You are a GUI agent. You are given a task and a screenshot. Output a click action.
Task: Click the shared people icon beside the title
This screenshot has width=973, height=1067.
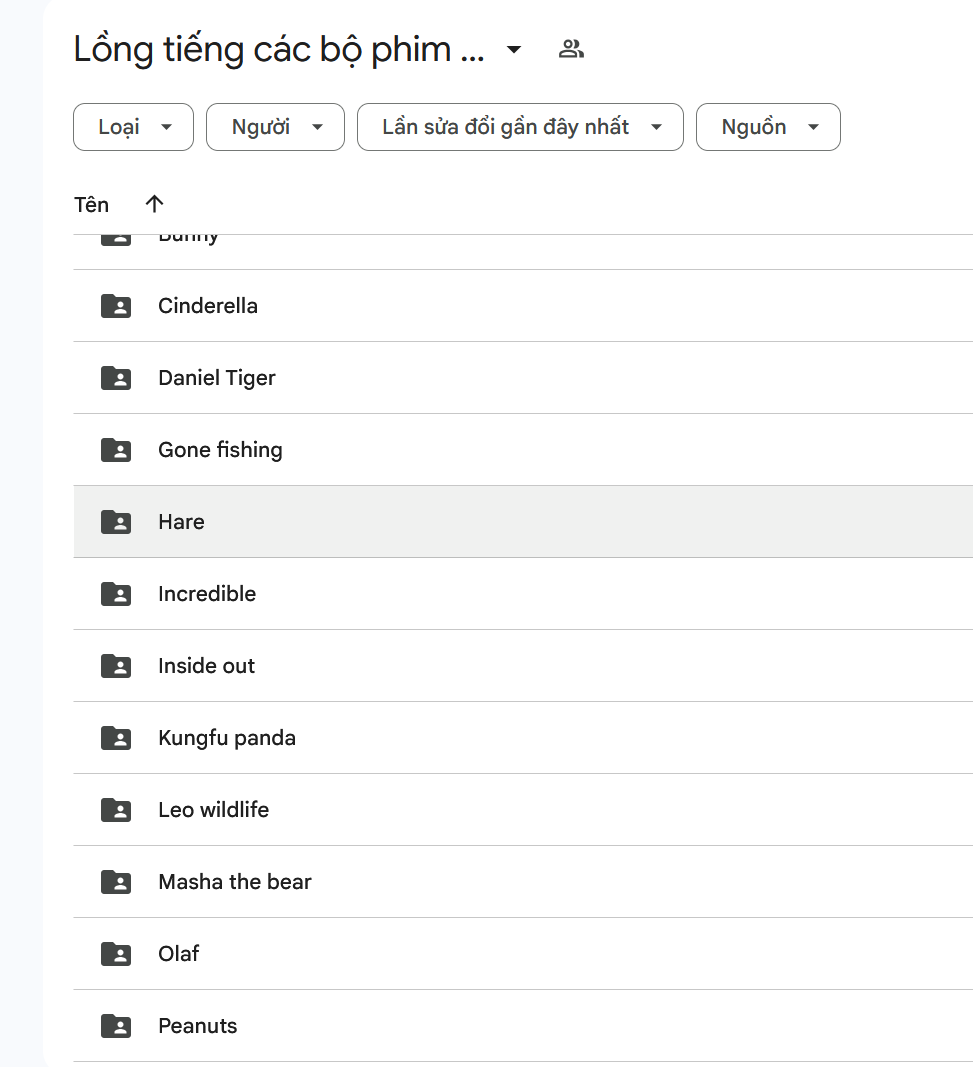pos(571,49)
